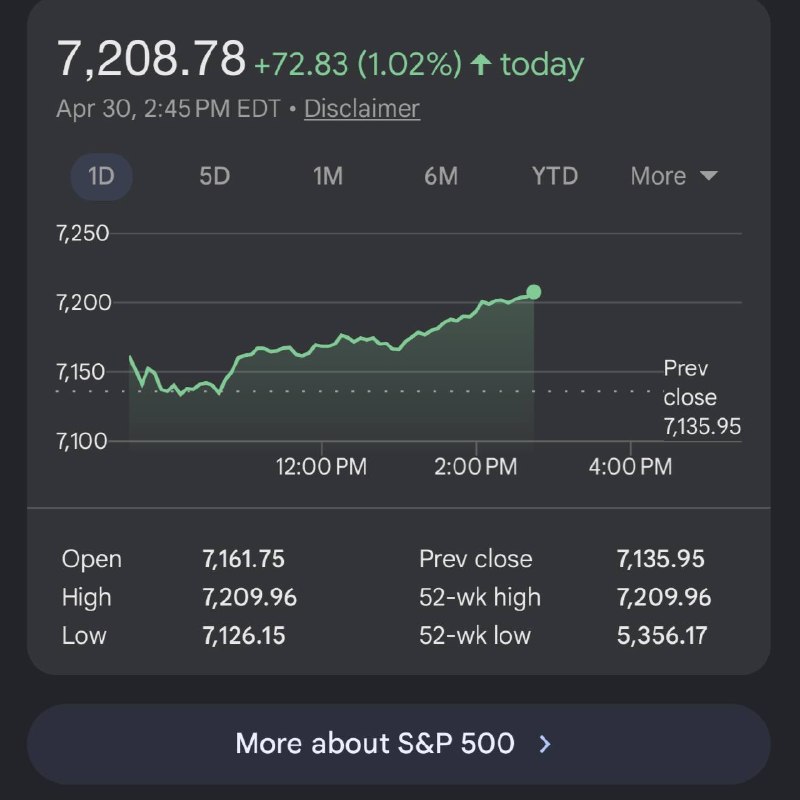This screenshot has height=800, width=800.
Task: Click the 7,208.78 index price
Action: click(x=151, y=58)
